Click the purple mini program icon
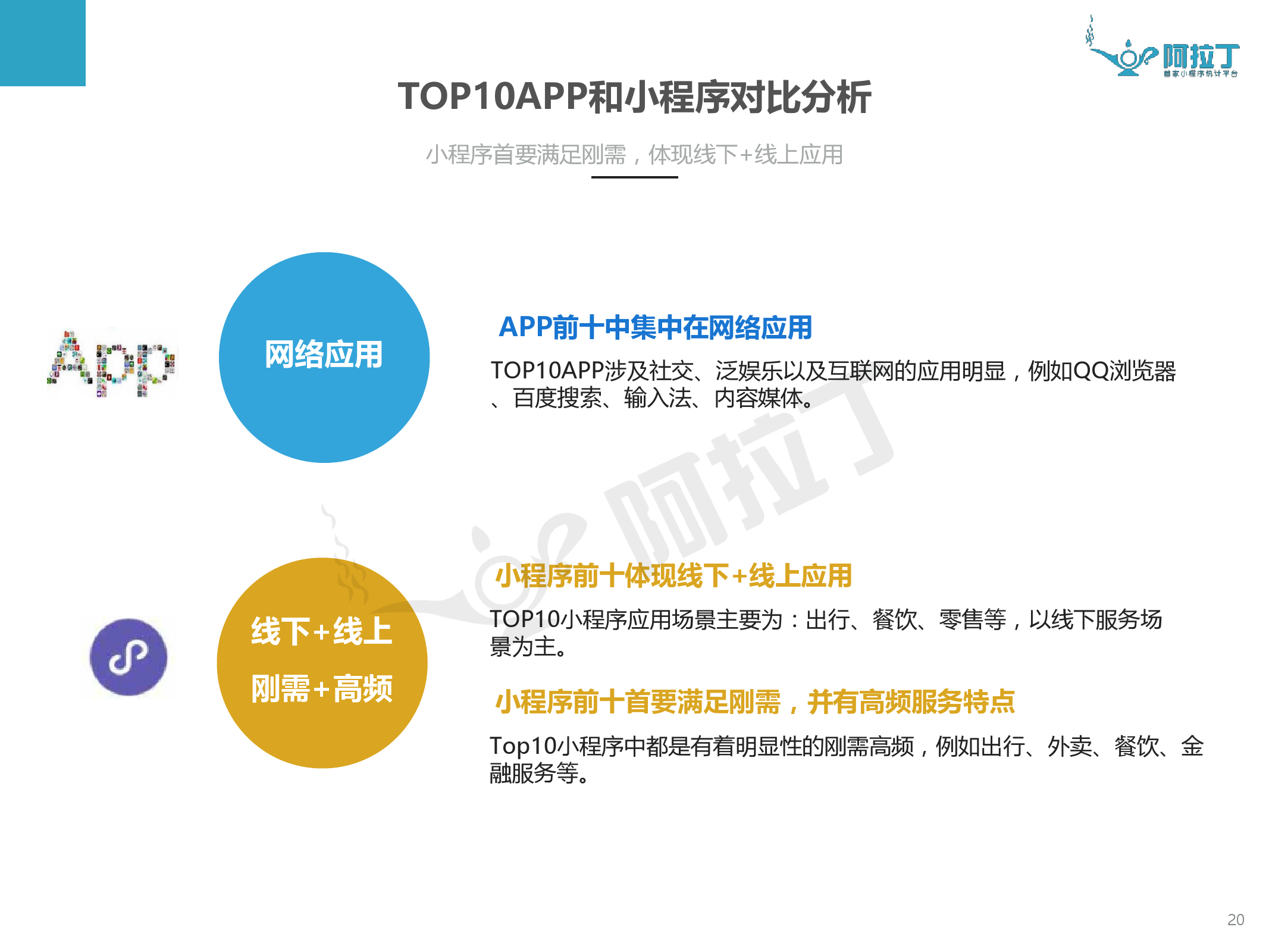This screenshot has height=952, width=1269. 129,657
